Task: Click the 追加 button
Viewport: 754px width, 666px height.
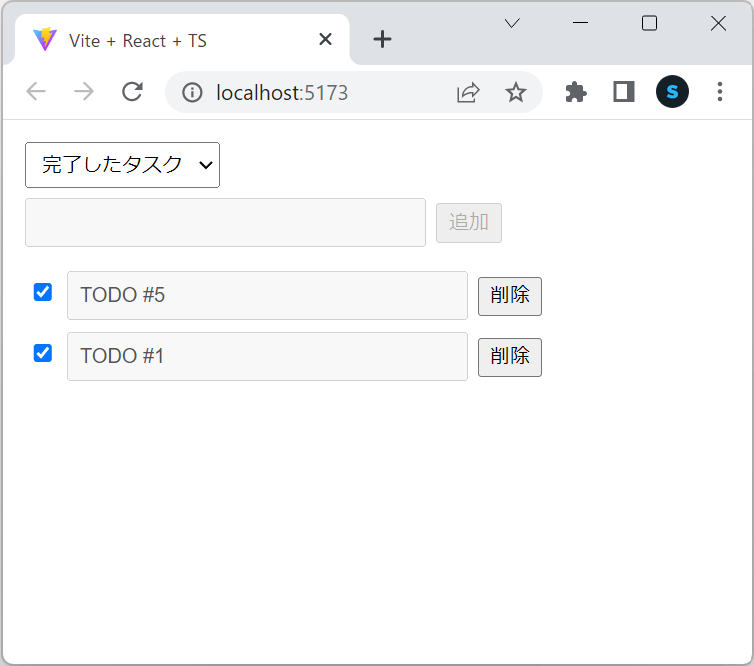Action: coord(469,223)
